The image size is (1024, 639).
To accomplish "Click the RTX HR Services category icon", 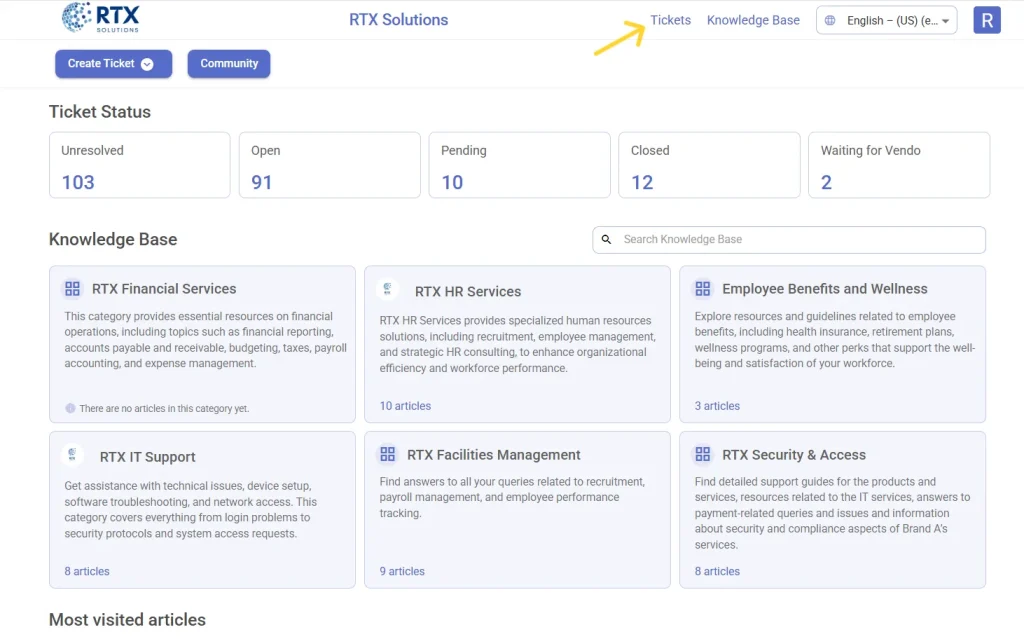I will point(388,290).
